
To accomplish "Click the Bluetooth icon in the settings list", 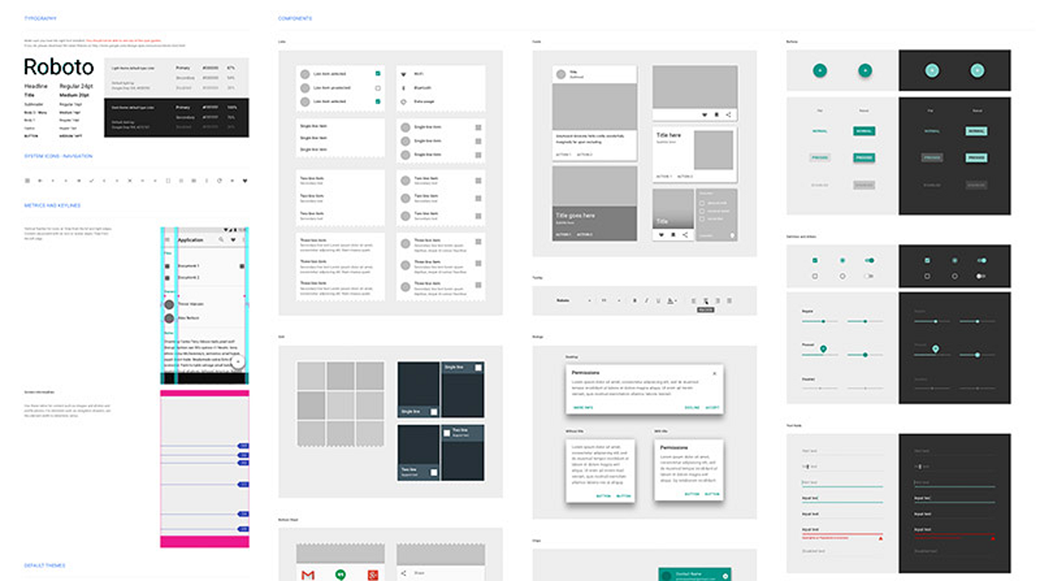I will pos(403,88).
